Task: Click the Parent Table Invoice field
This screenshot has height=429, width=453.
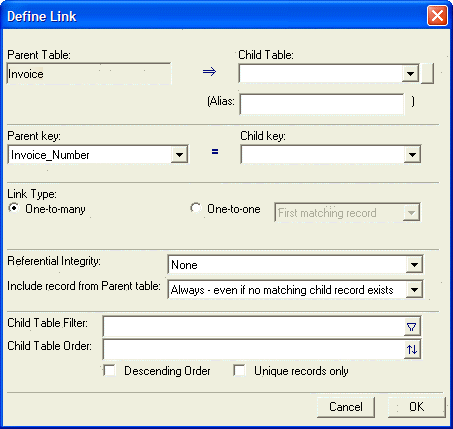Action: coord(89,74)
